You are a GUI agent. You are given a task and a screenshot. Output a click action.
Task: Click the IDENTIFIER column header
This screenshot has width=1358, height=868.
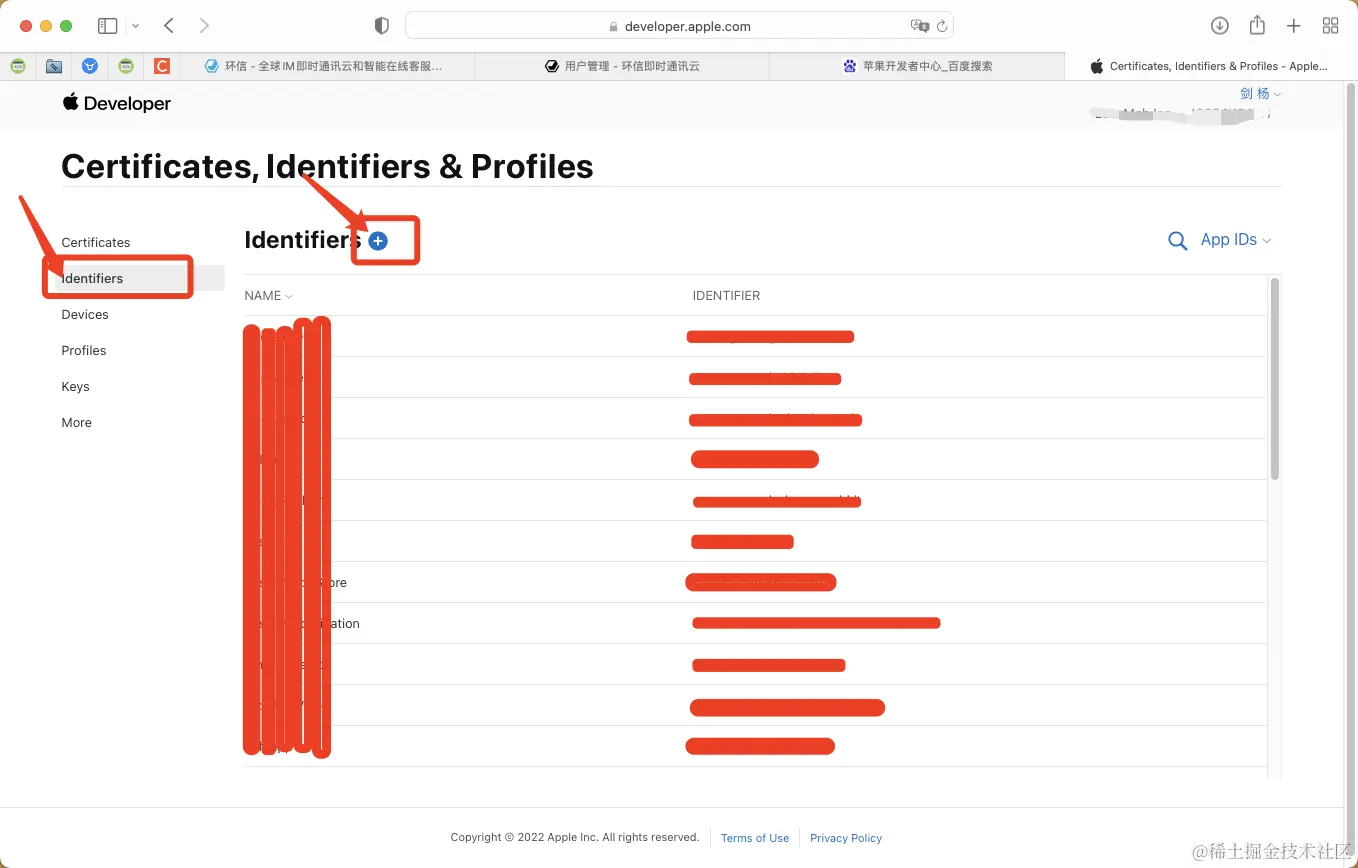click(726, 296)
